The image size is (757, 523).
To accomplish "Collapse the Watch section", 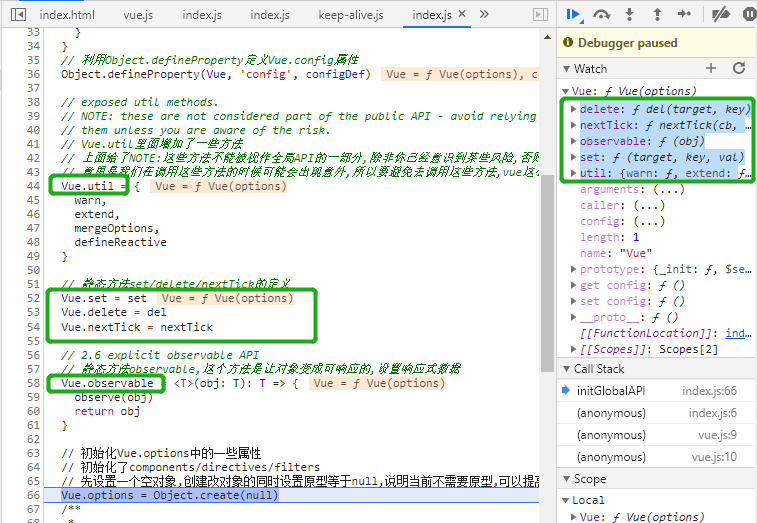I will (x=566, y=69).
